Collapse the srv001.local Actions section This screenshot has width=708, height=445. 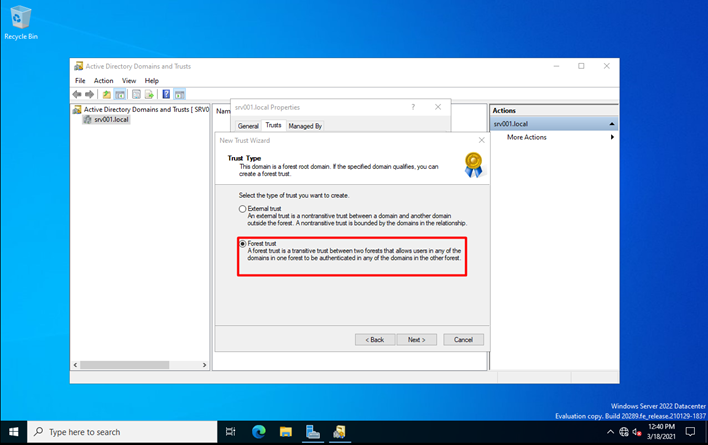(x=612, y=124)
